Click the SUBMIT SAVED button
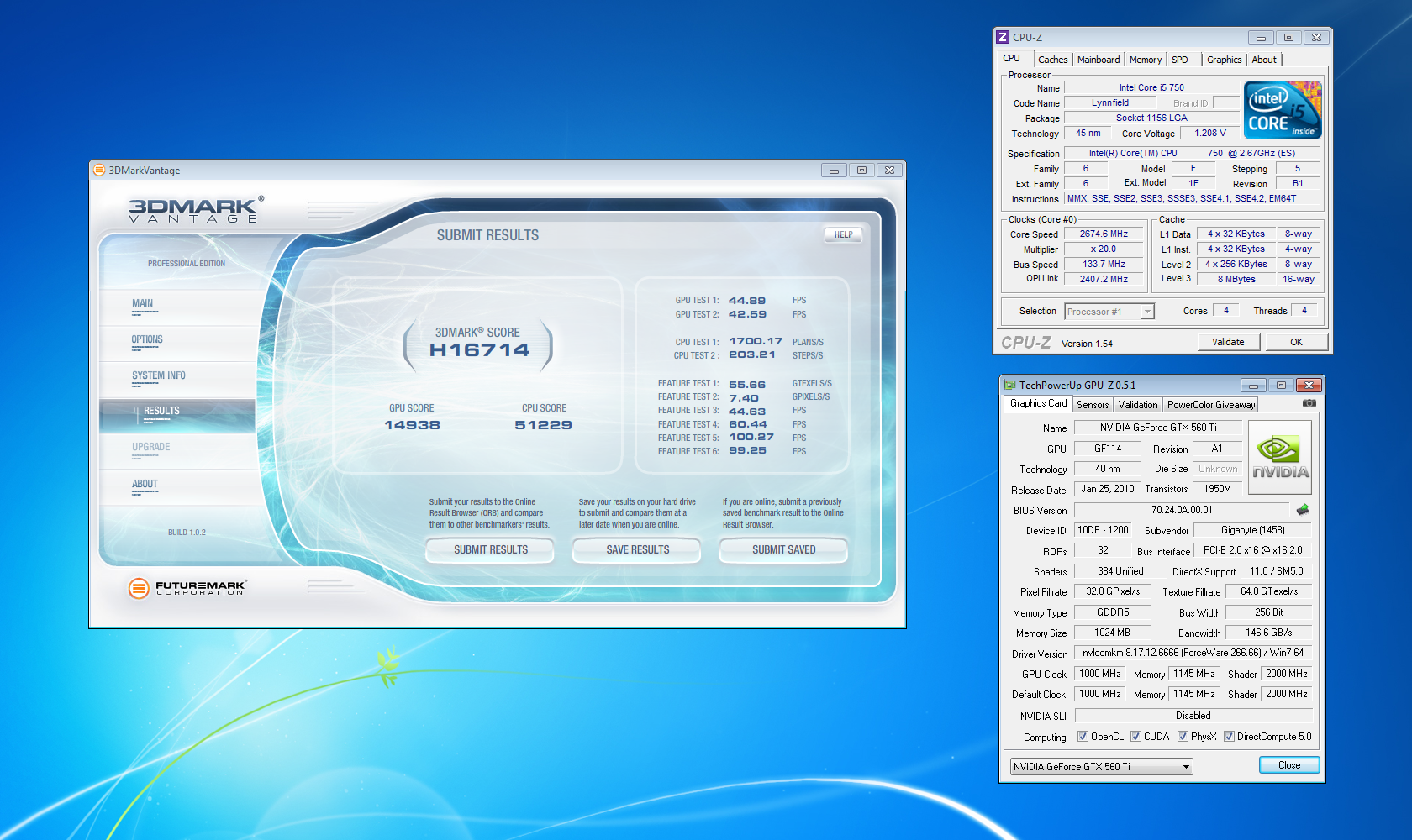Viewport: 1412px width, 840px height. coord(783,549)
